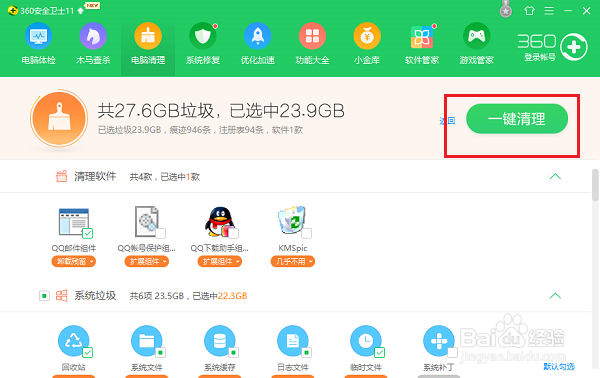Uncheck the QQ邮件组件 checkbox
The width and height of the screenshot is (600, 378).
pyautogui.click(x=88, y=233)
